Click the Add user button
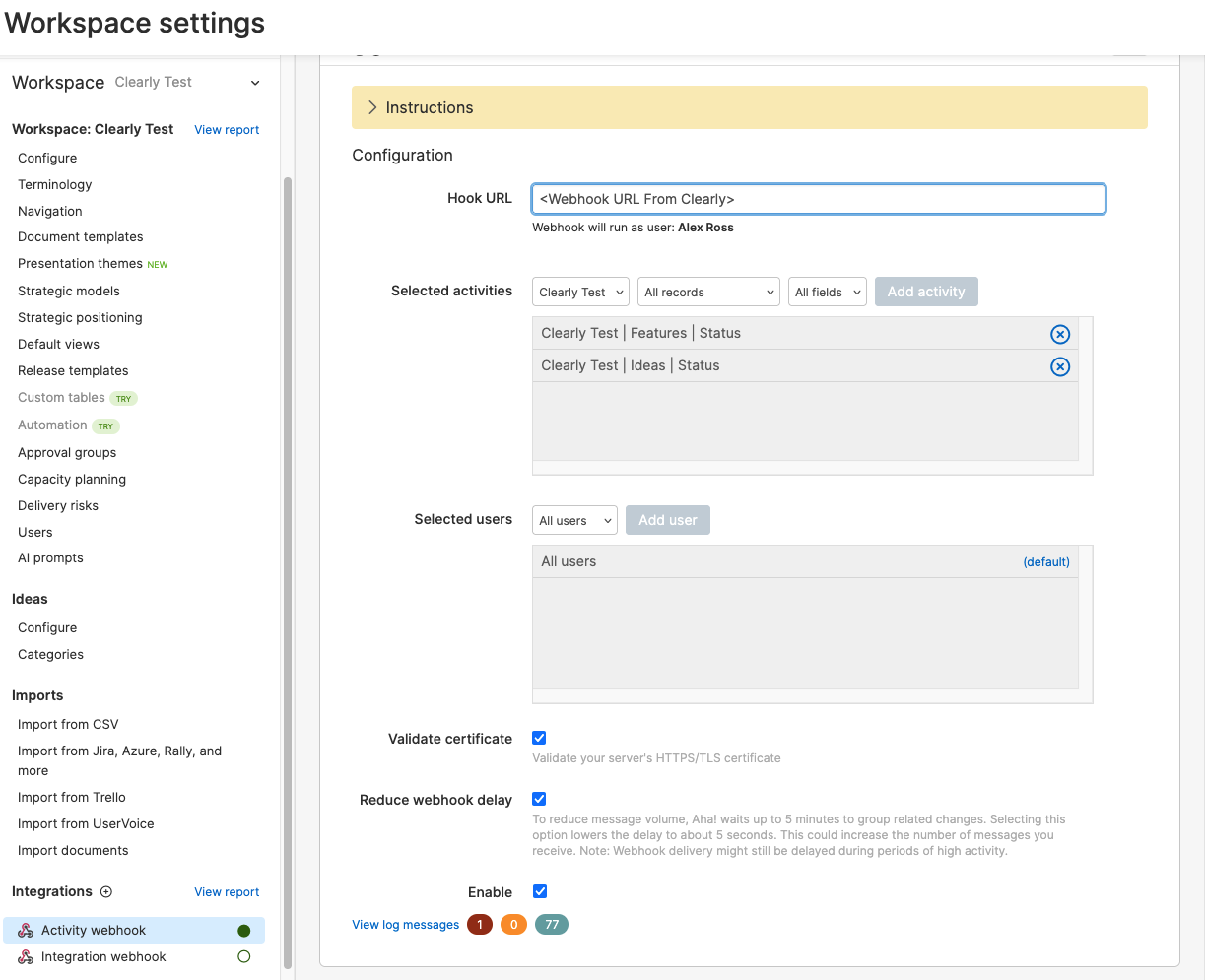 (668, 520)
